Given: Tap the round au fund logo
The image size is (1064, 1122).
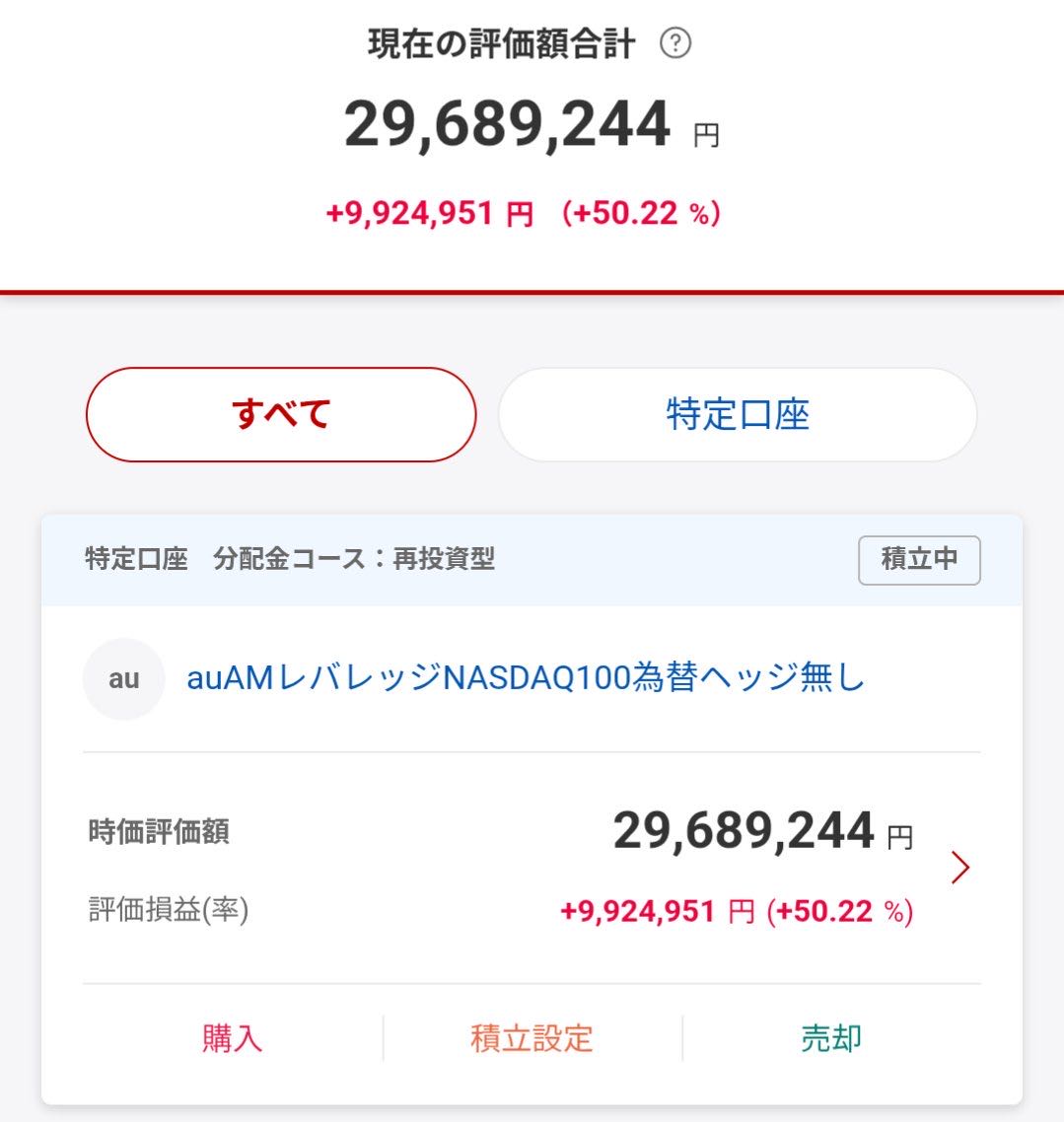Looking at the screenshot, I should point(123,679).
